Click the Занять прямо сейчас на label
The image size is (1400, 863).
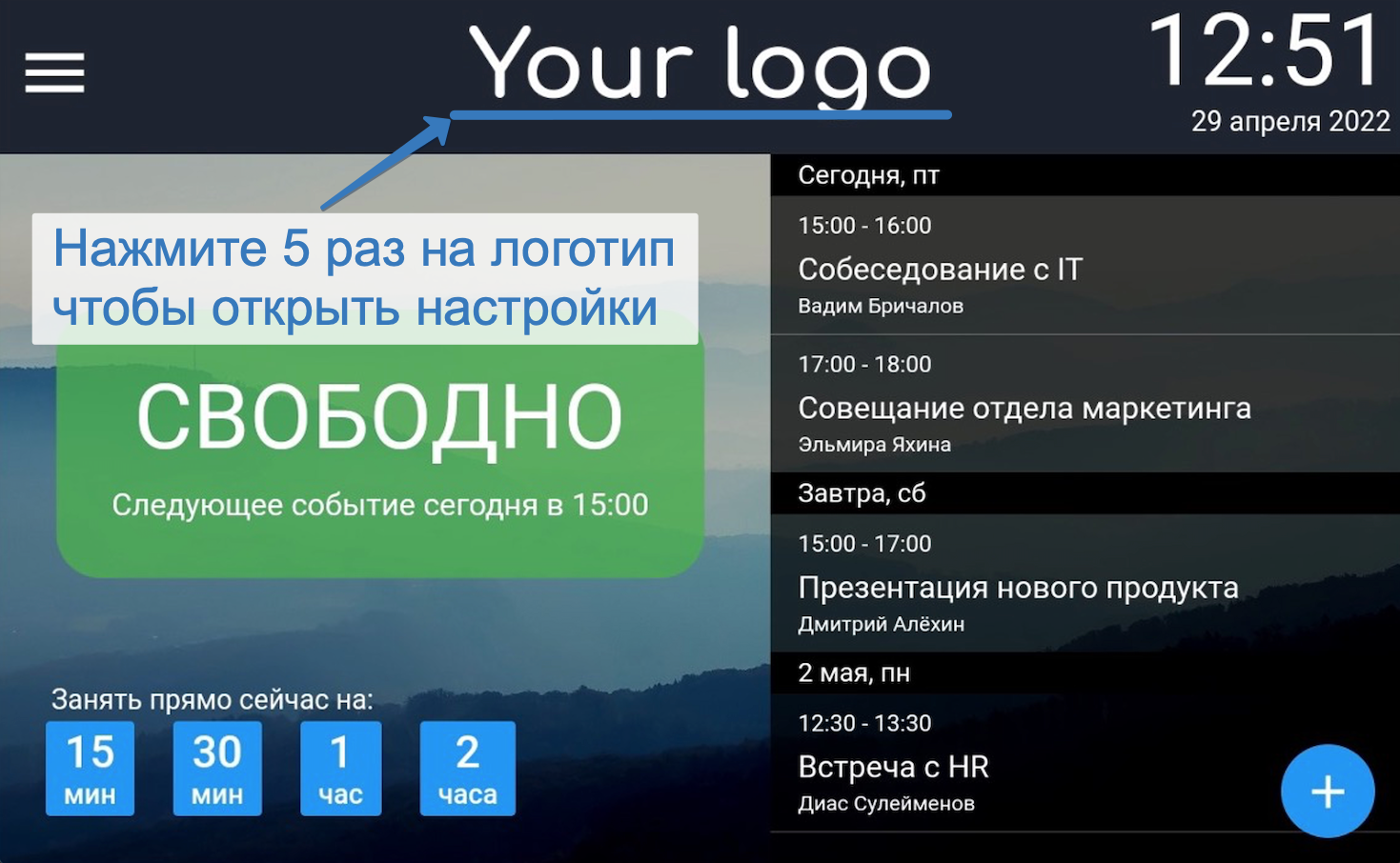coord(213,700)
